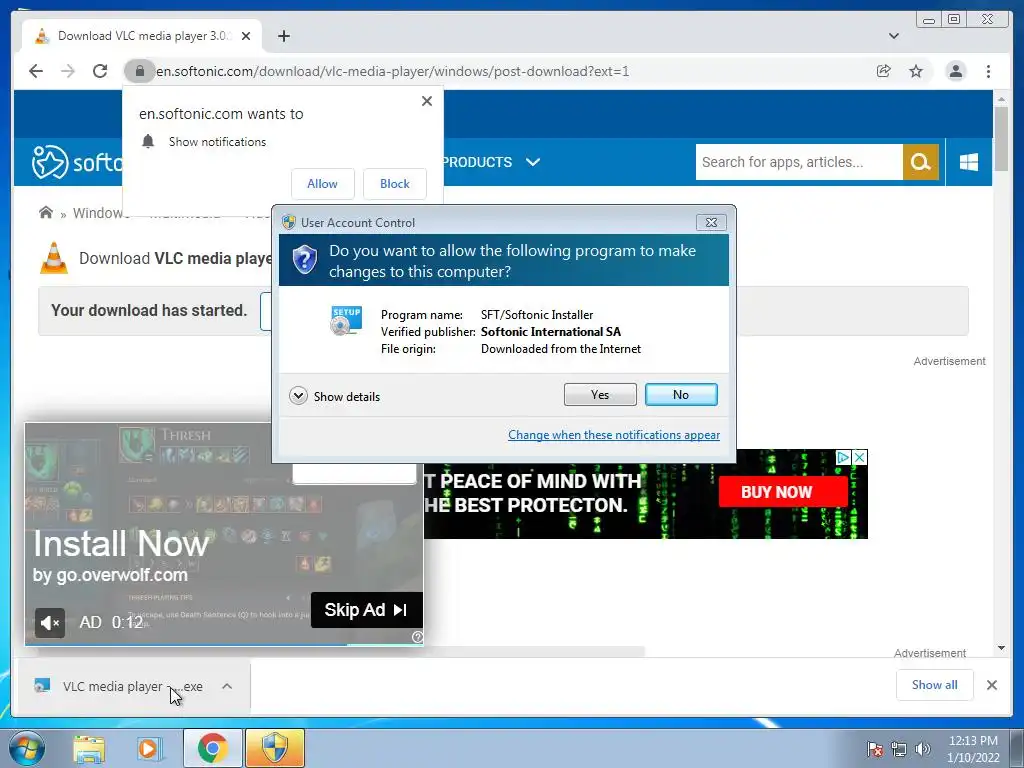This screenshot has height=768, width=1024.
Task: Open the taskbar clock showing 12:13 PM
Action: coord(973,748)
